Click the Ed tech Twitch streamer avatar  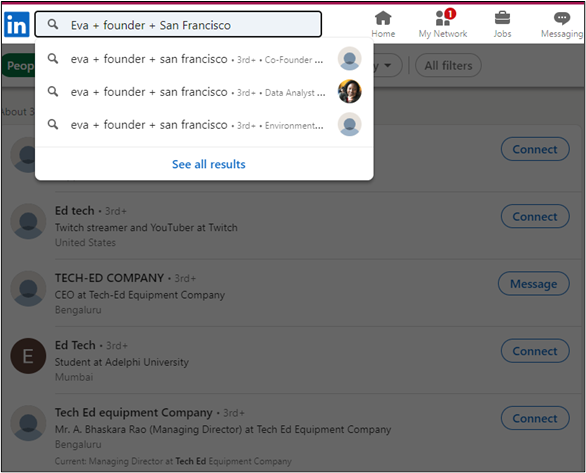click(x=28, y=221)
